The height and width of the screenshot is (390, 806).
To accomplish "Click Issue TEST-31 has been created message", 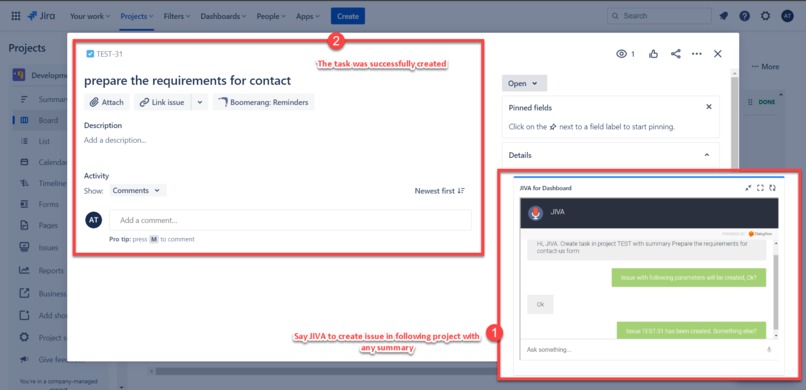I will point(691,331).
